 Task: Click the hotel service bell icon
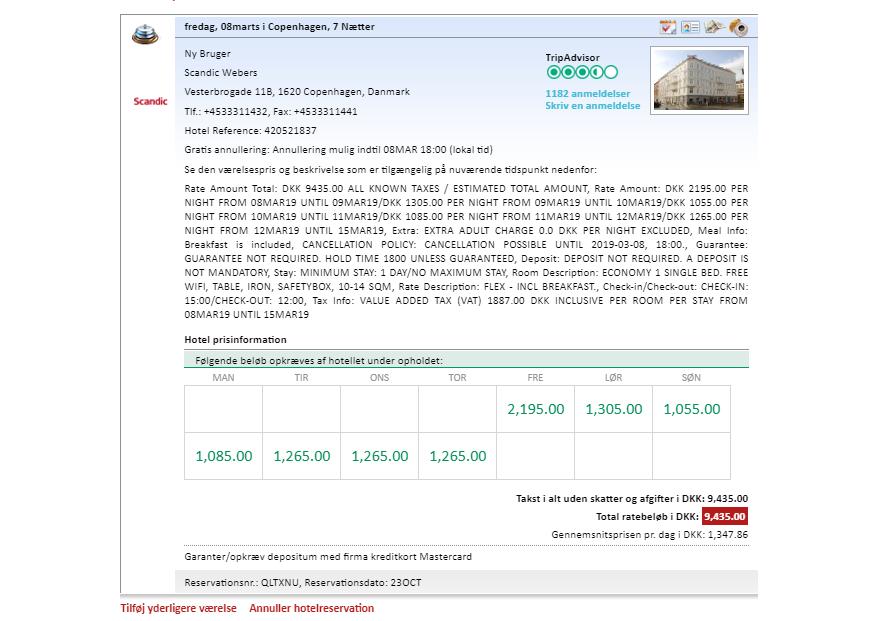[145, 34]
